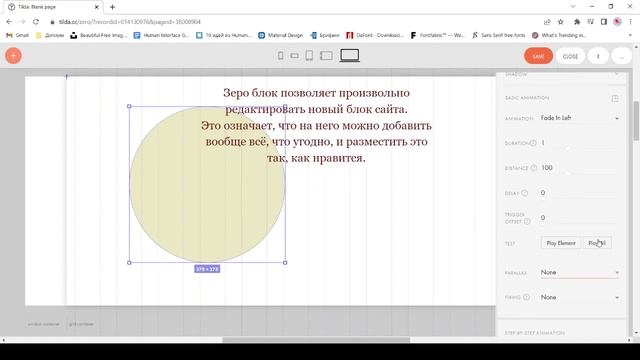Screen dimensions: 640x360
Task: Reload the current page
Action: (36, 22)
